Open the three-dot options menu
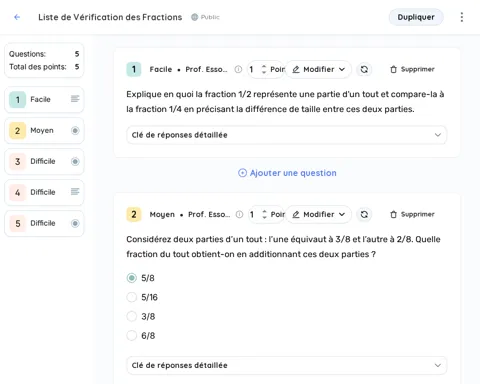The height and width of the screenshot is (384, 480). pyautogui.click(x=462, y=17)
